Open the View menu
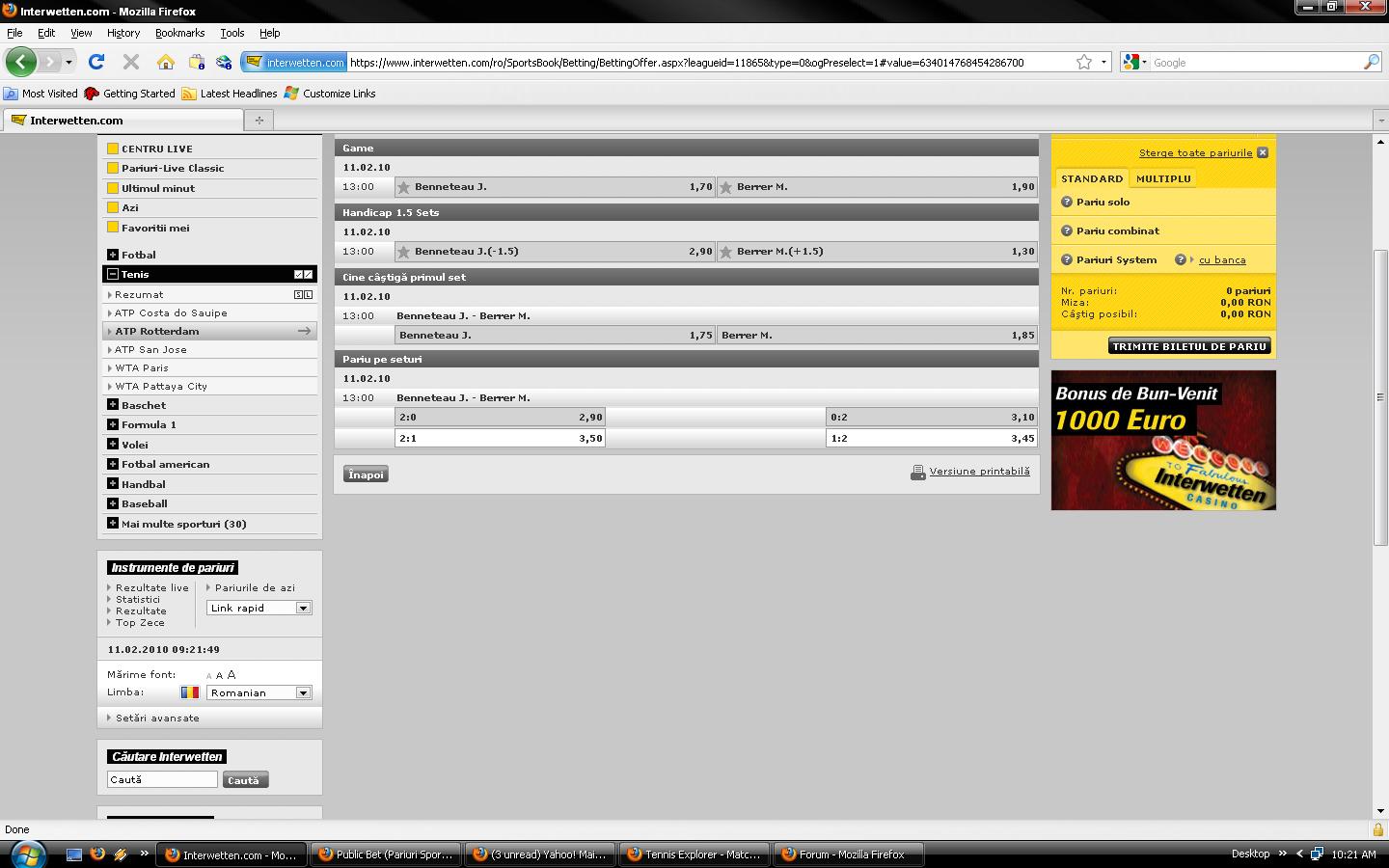The image size is (1389, 868). [81, 33]
